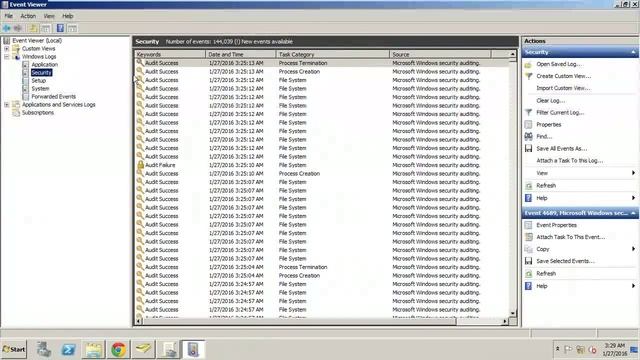Select the Audit Failure lock row
The image size is (640, 360).
[322, 165]
